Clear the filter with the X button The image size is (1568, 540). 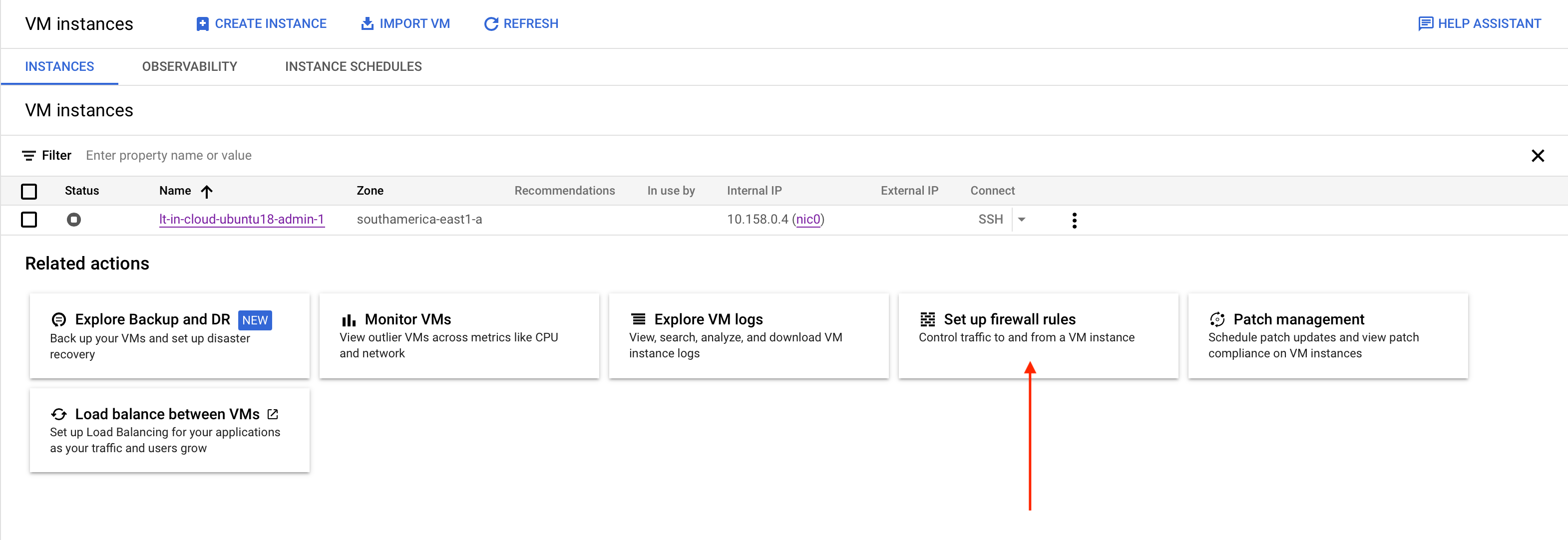click(1538, 156)
